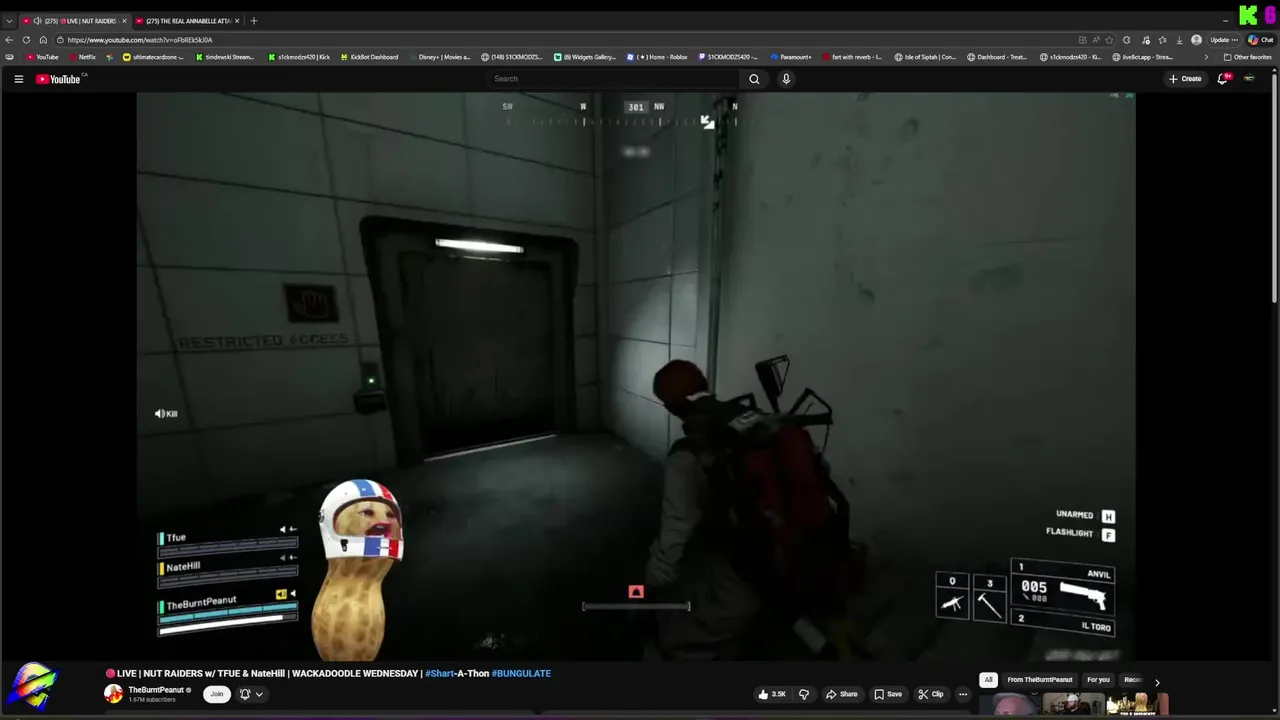
Task: Select the All filter chip
Action: click(988, 680)
